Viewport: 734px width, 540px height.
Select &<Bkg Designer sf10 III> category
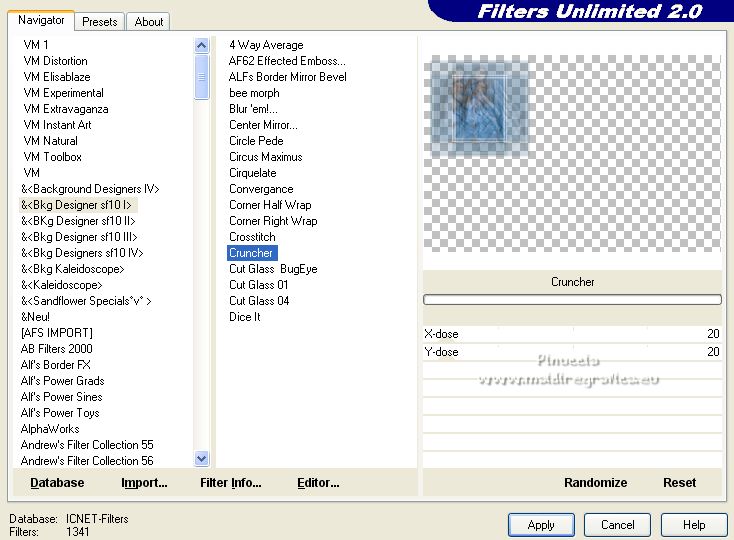point(79,237)
